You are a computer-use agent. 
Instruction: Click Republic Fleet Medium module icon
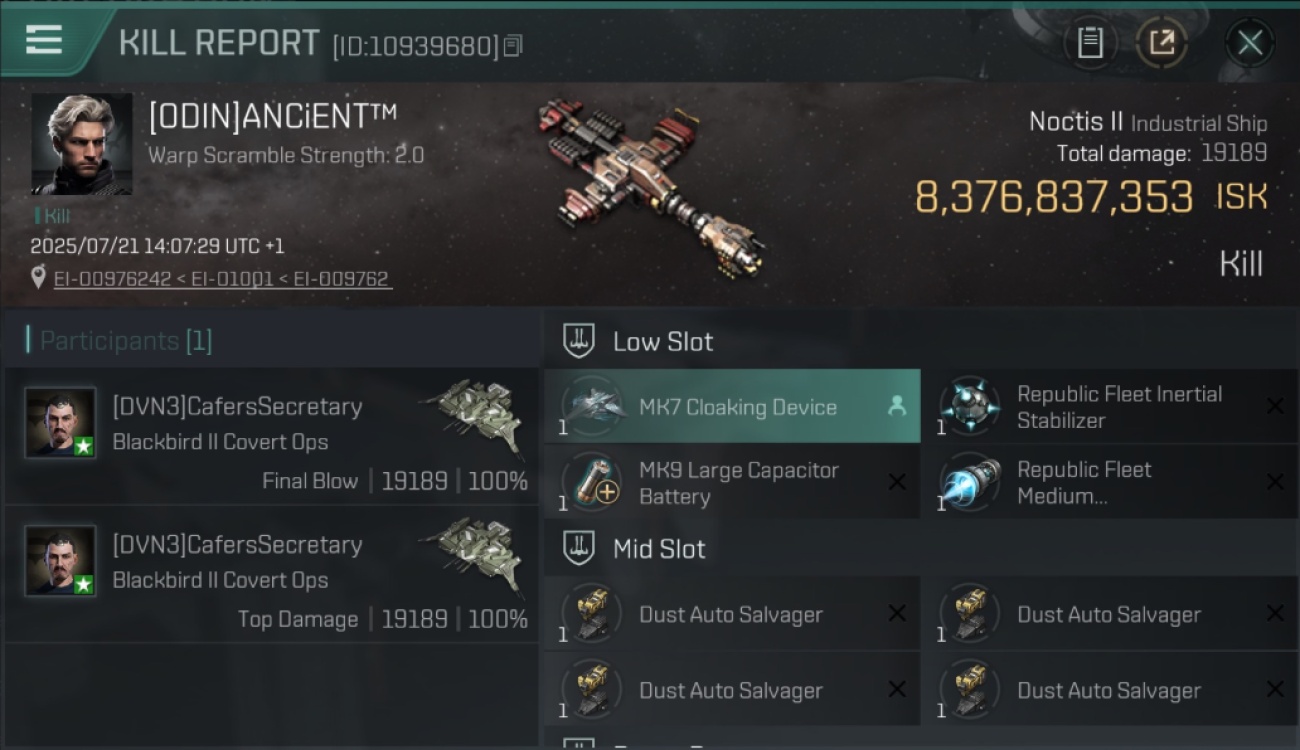(x=970, y=483)
